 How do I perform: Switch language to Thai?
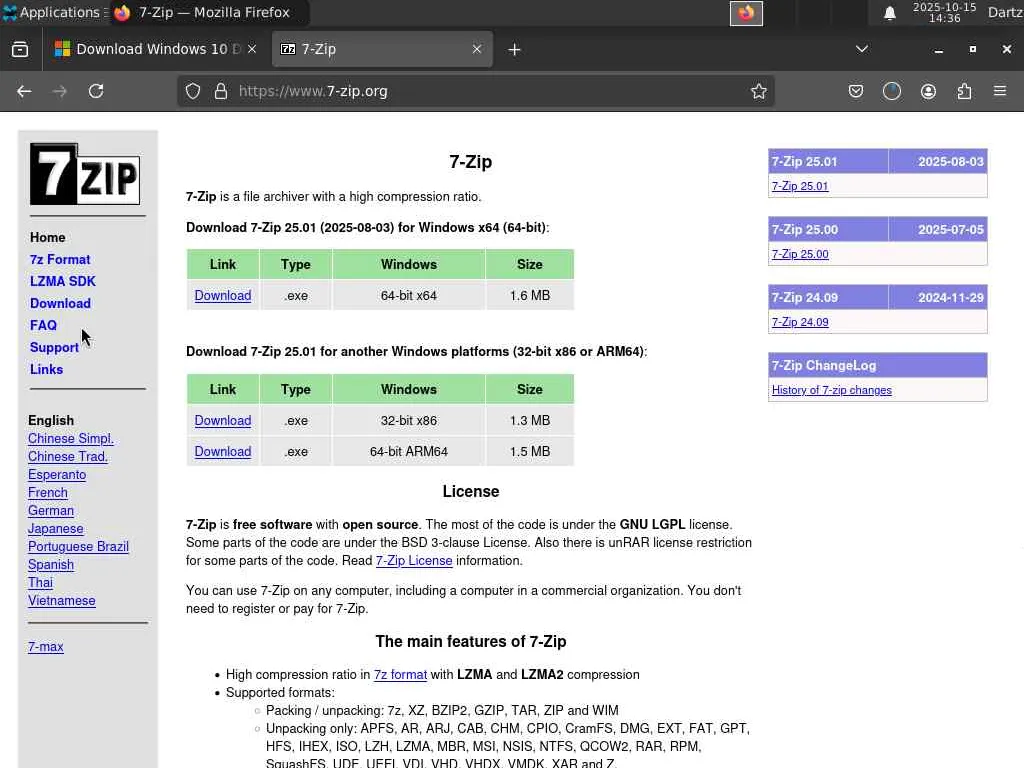coord(40,583)
